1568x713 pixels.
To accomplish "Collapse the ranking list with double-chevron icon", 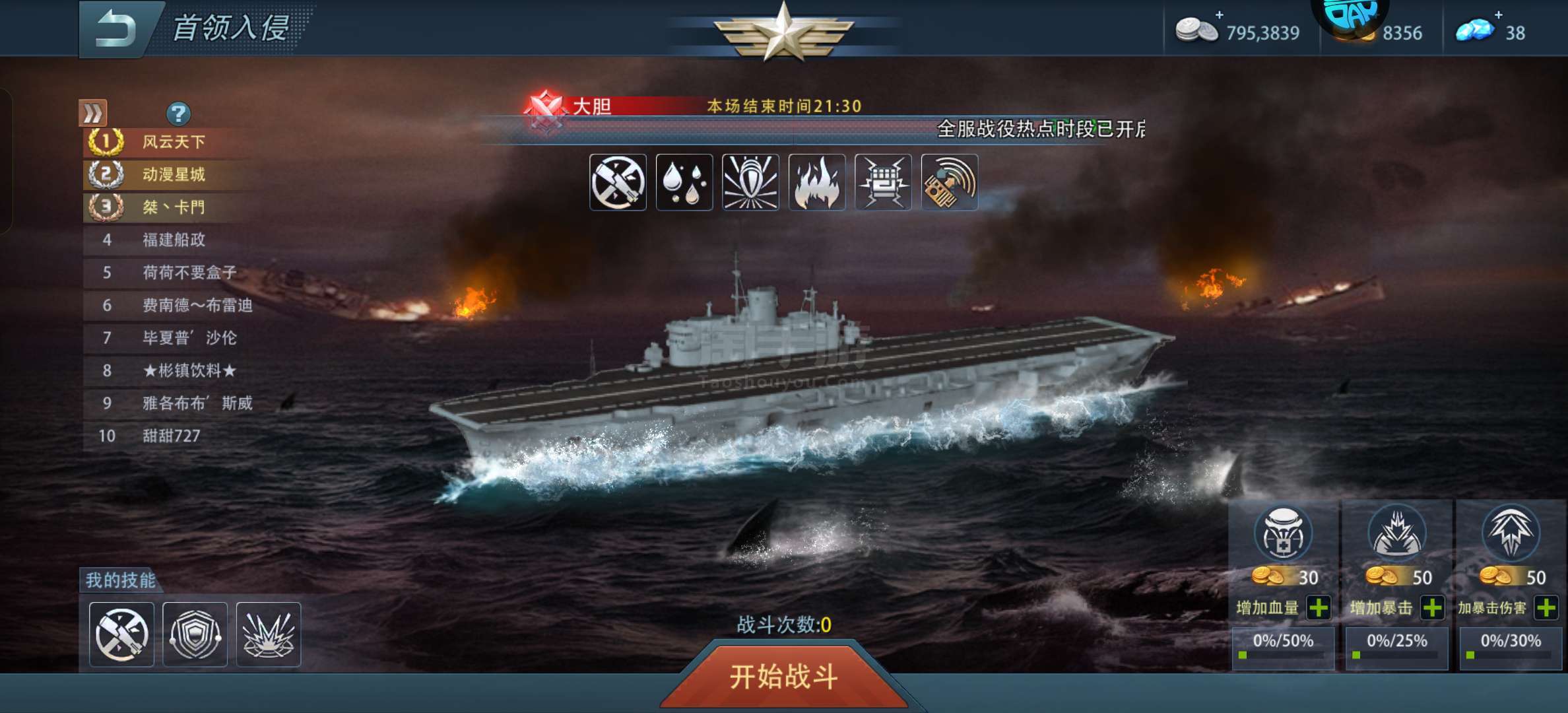I will (x=93, y=113).
